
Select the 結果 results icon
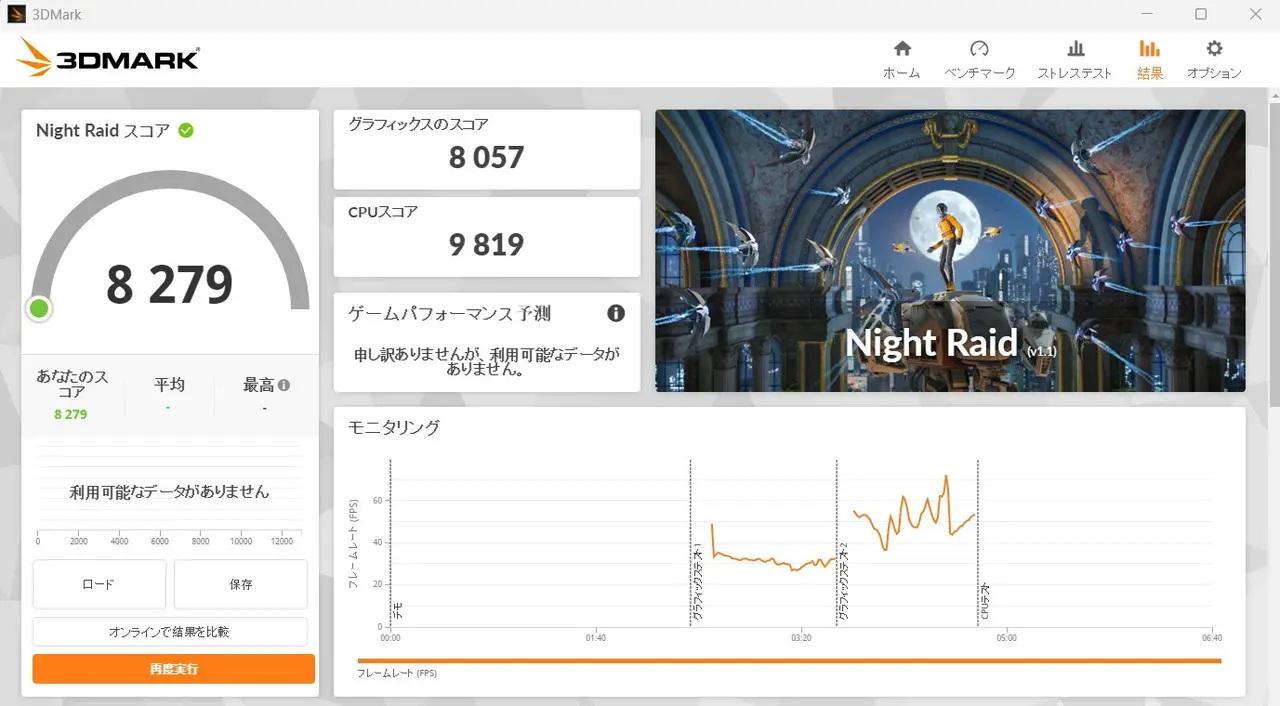(x=1149, y=49)
